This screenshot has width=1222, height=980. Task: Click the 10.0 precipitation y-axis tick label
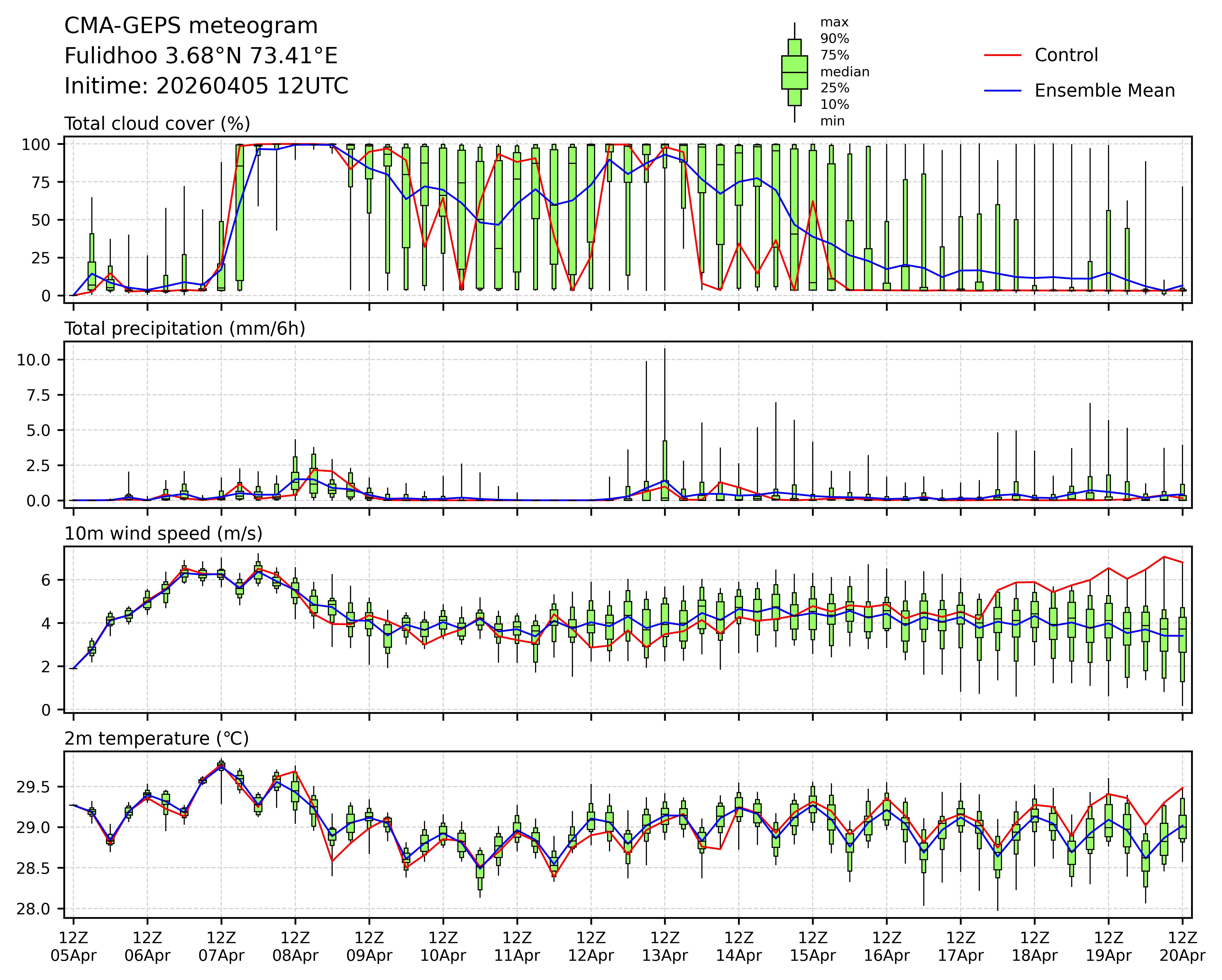pyautogui.click(x=33, y=360)
